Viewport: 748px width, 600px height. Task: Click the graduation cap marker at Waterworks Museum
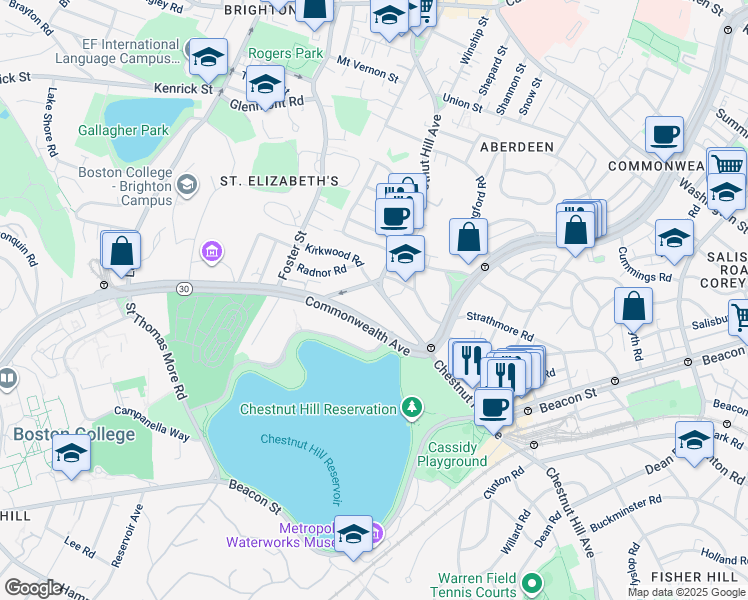tap(353, 536)
